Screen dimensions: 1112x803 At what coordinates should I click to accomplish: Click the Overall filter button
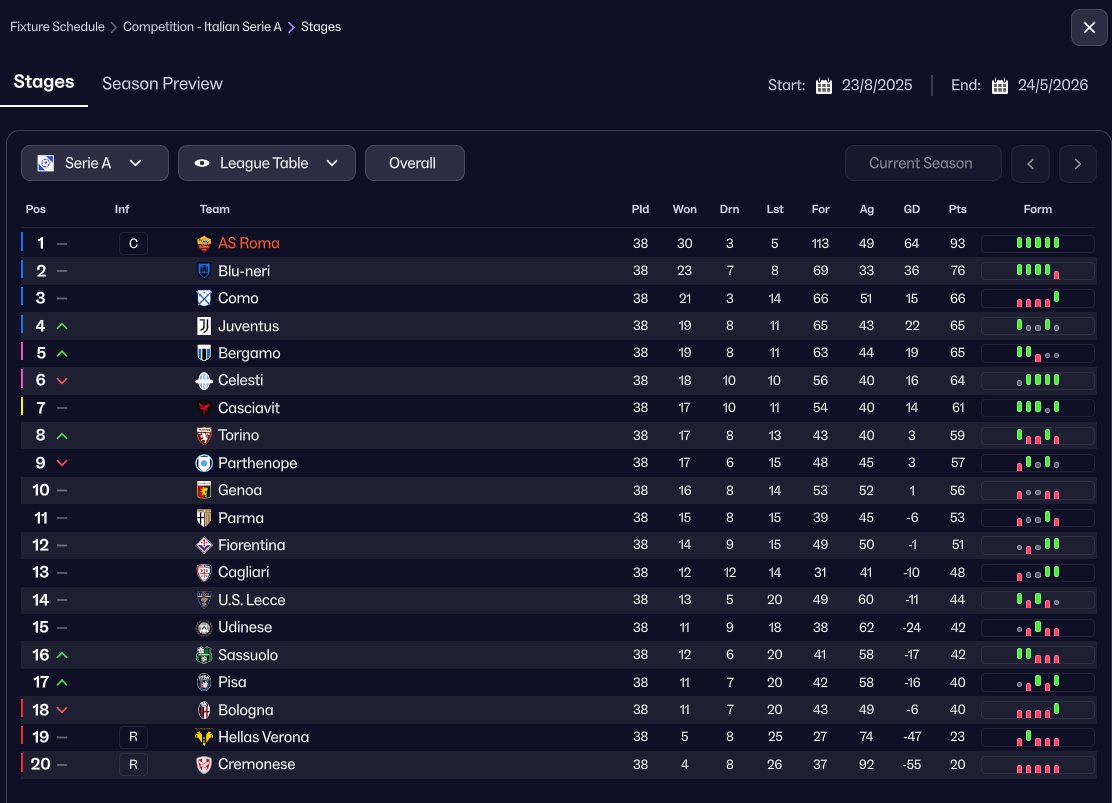pos(414,163)
